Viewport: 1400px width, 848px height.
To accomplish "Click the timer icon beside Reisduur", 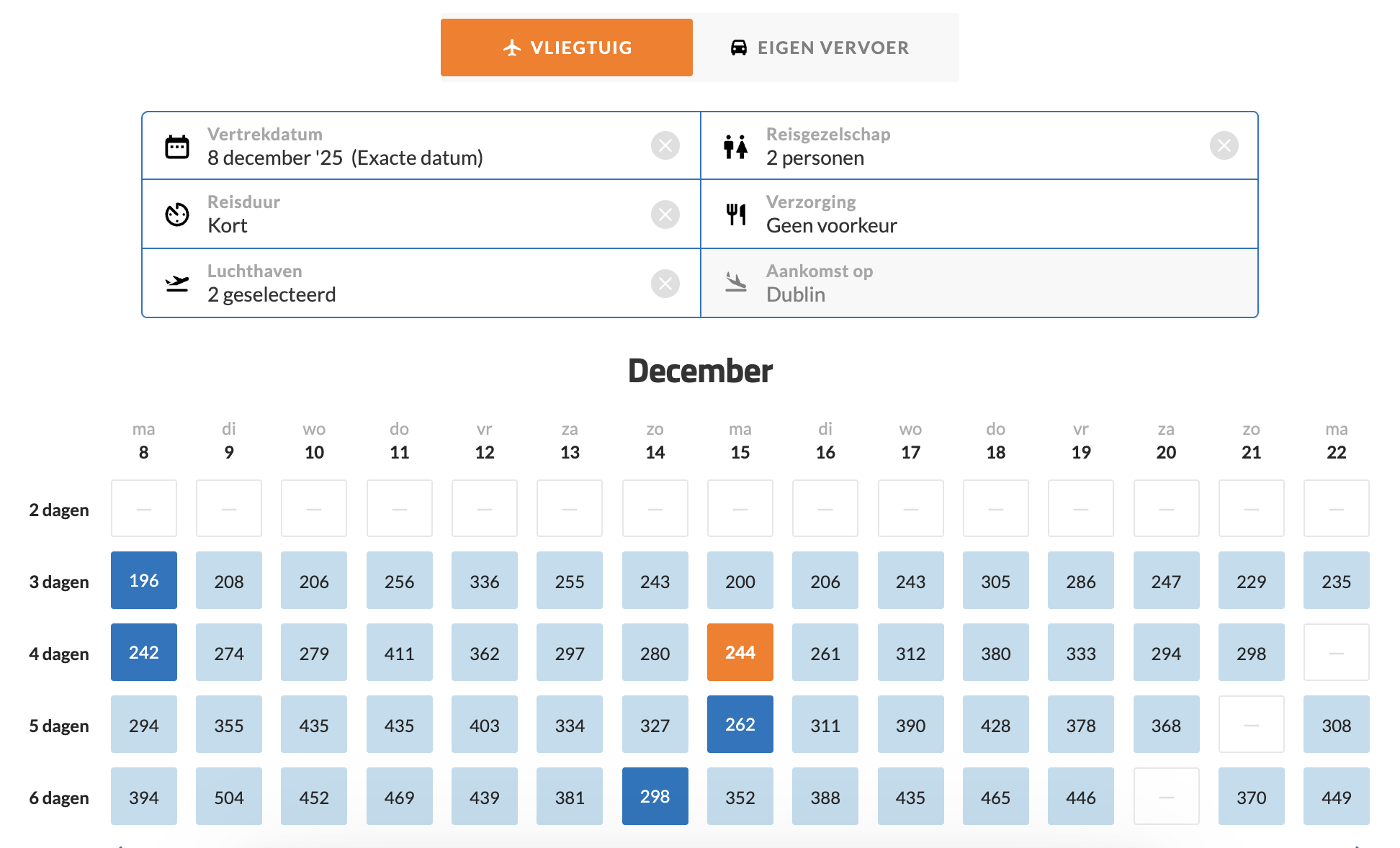I will (x=177, y=215).
